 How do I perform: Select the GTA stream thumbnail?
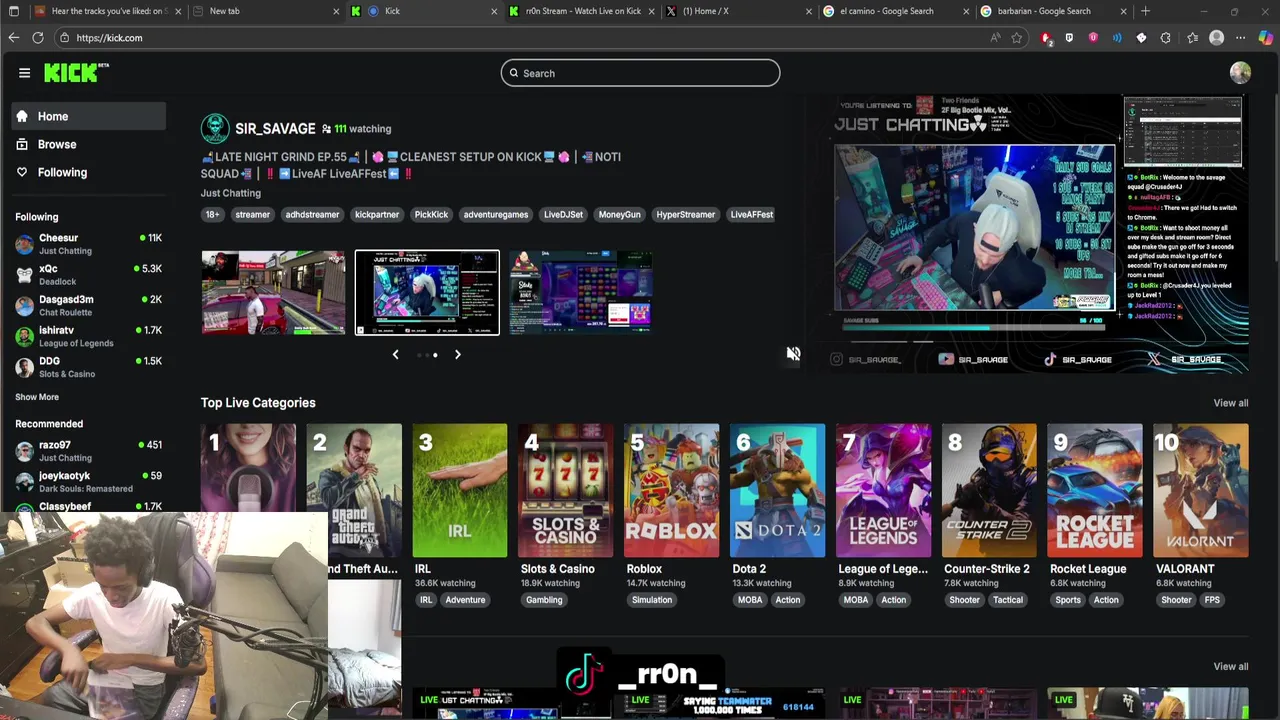(273, 292)
